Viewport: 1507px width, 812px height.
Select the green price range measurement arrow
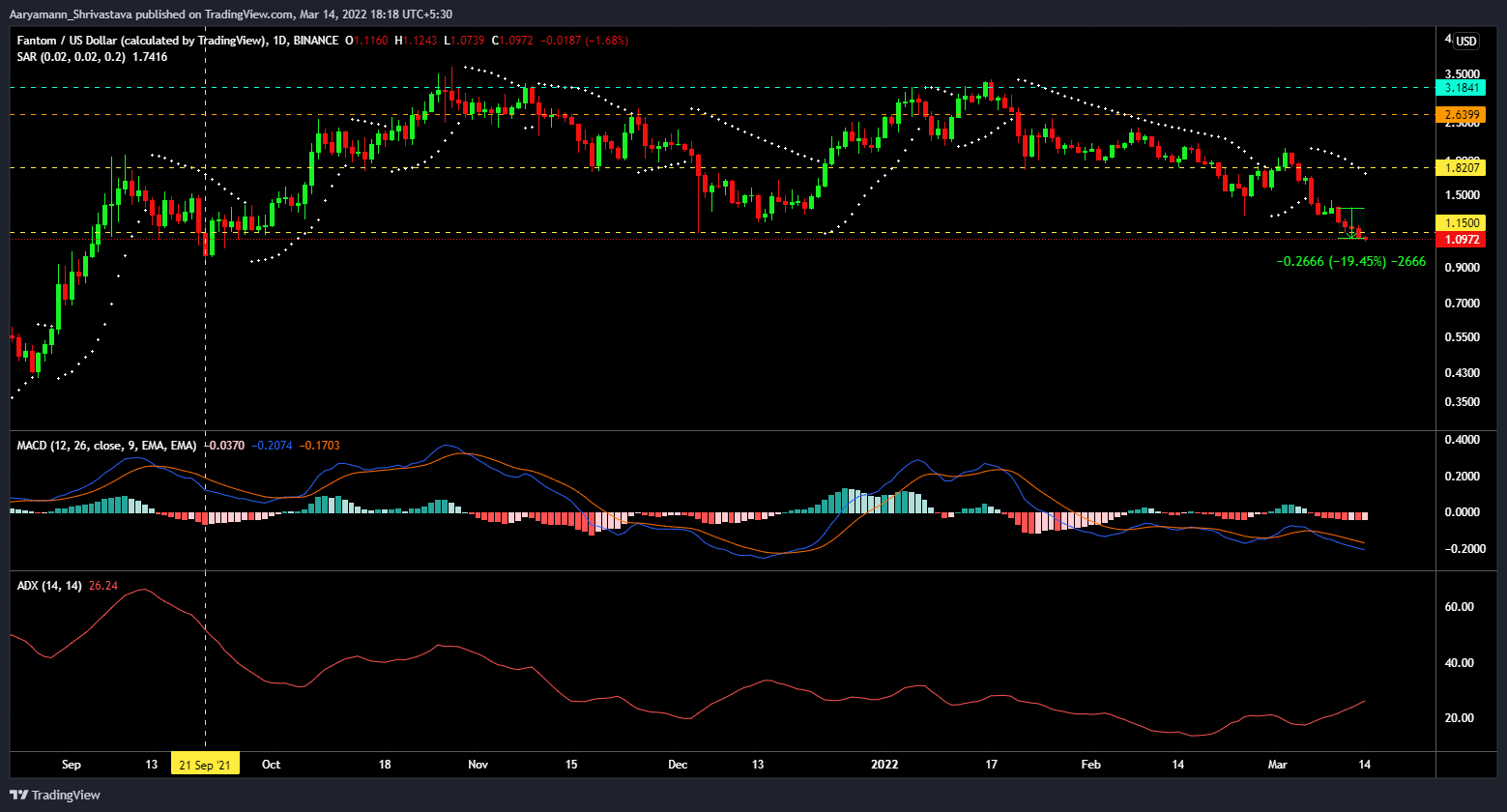click(x=1351, y=222)
